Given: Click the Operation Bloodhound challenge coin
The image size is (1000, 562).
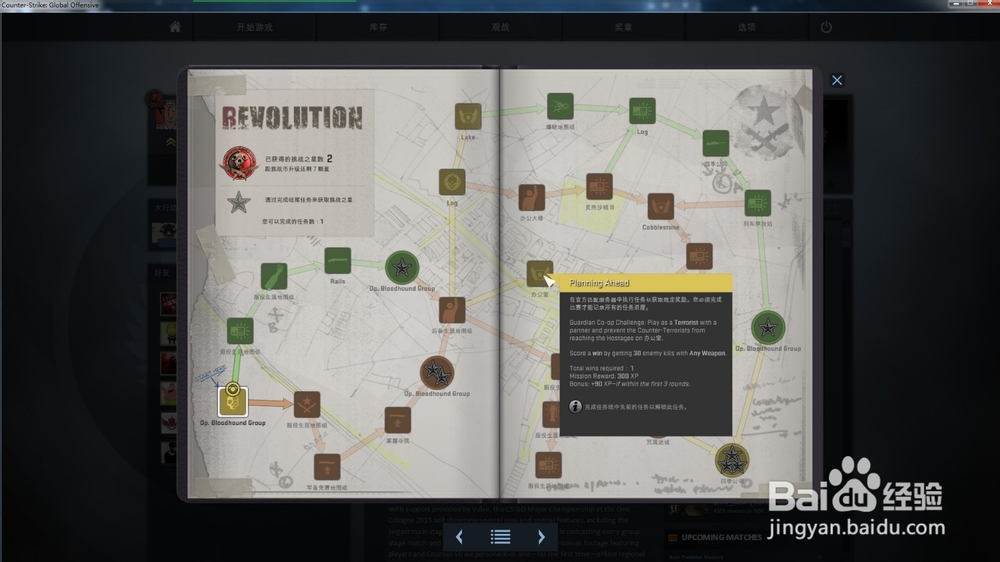Looking at the screenshot, I should coord(239,163).
